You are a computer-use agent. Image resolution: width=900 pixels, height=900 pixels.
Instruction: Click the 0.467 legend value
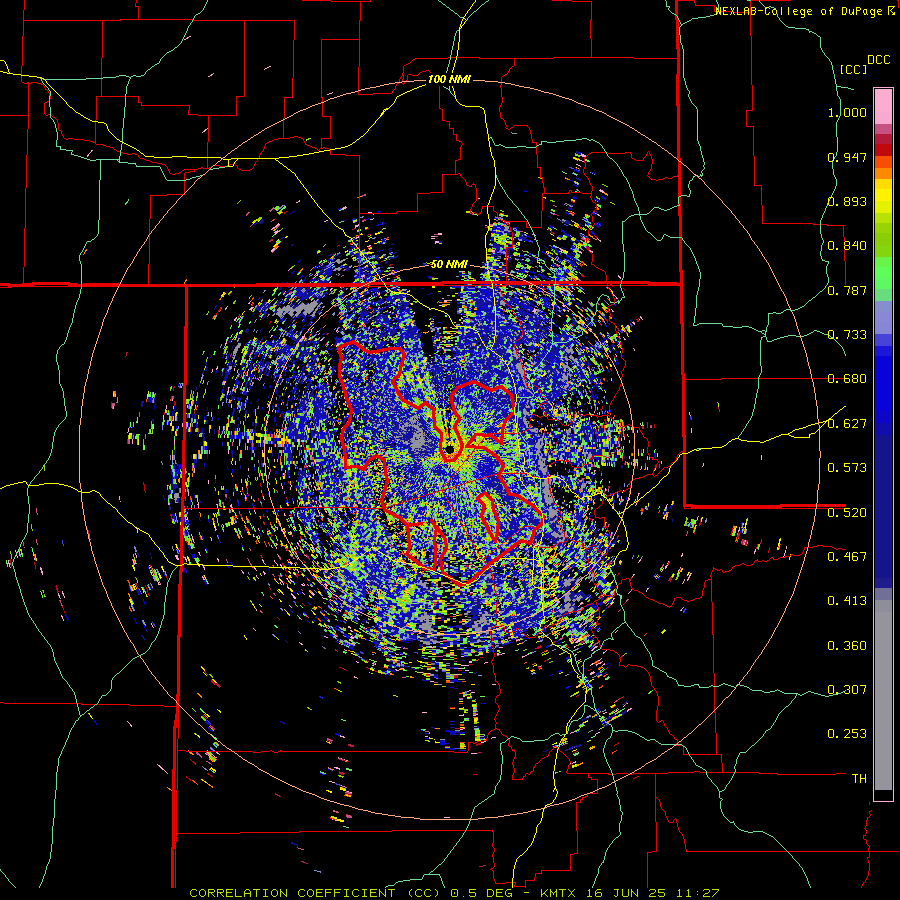pyautogui.click(x=847, y=556)
